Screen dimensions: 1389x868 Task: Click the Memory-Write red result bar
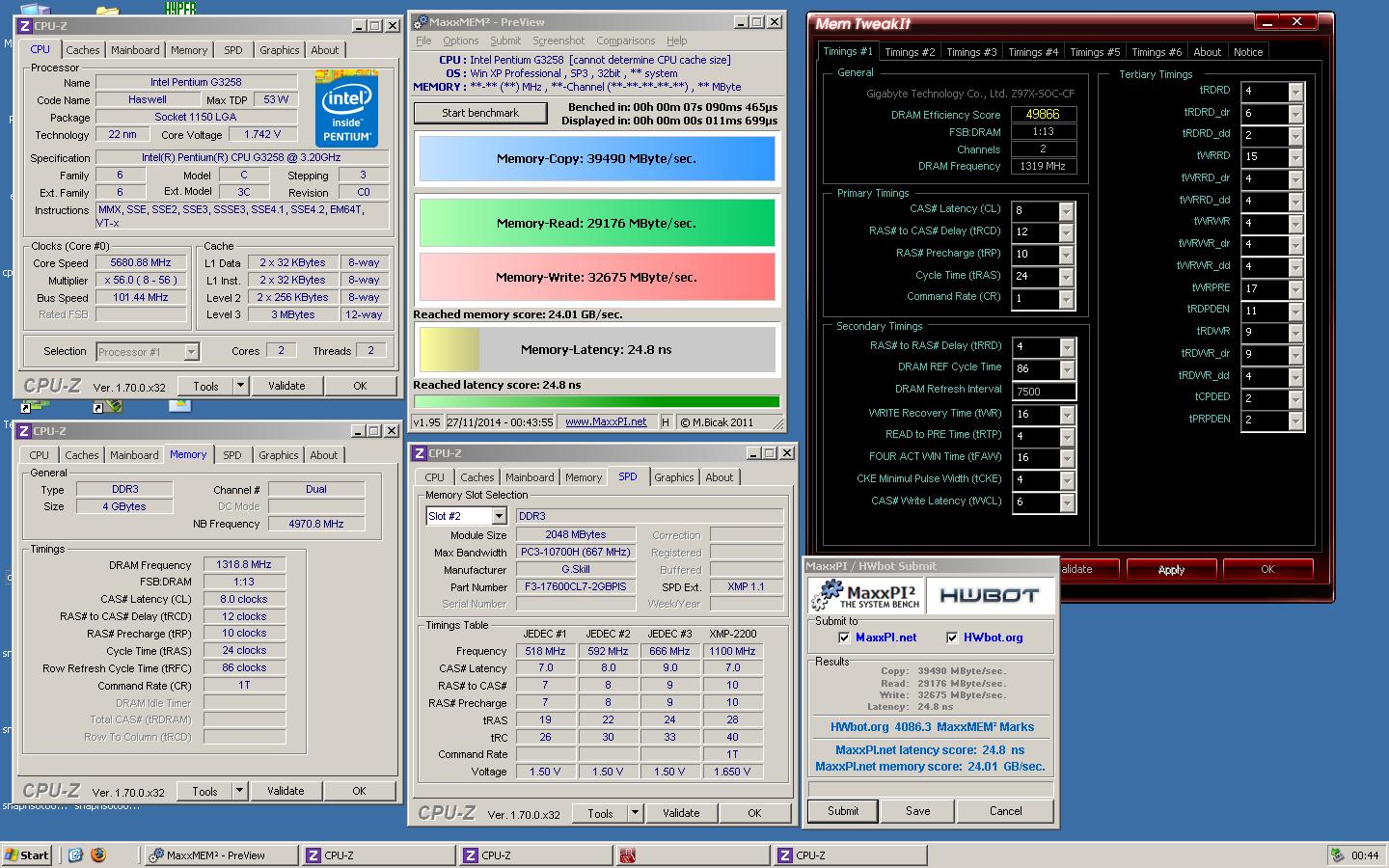pyautogui.click(x=596, y=277)
